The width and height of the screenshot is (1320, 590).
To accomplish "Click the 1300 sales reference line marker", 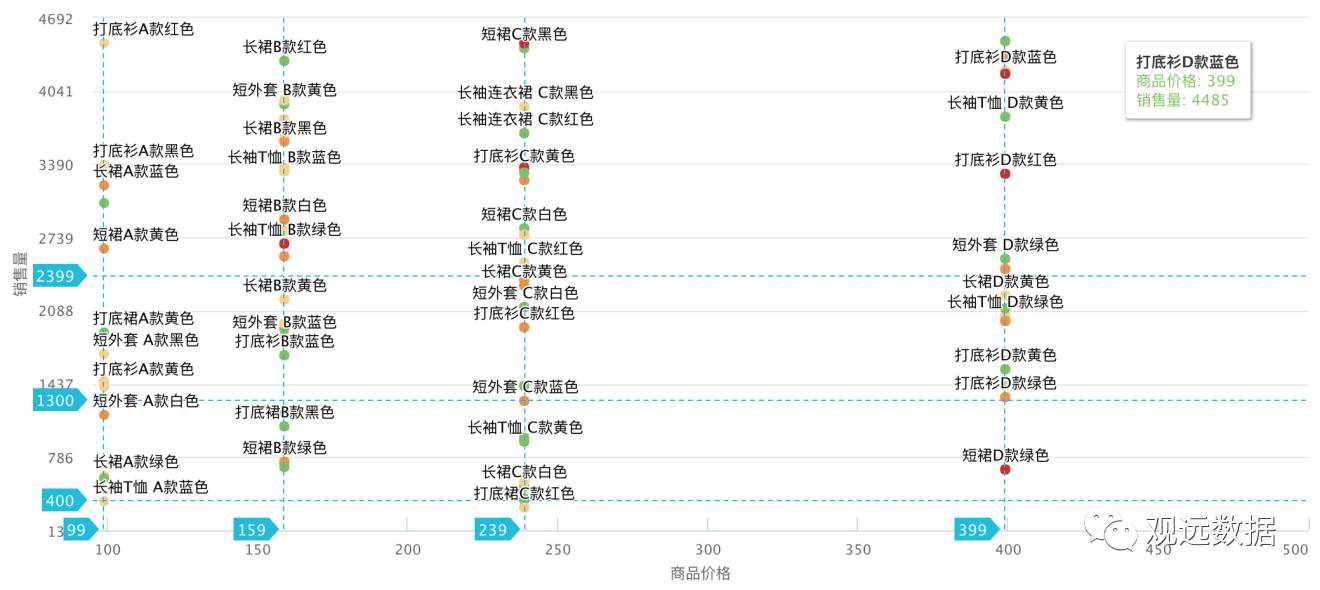I will click(60, 400).
